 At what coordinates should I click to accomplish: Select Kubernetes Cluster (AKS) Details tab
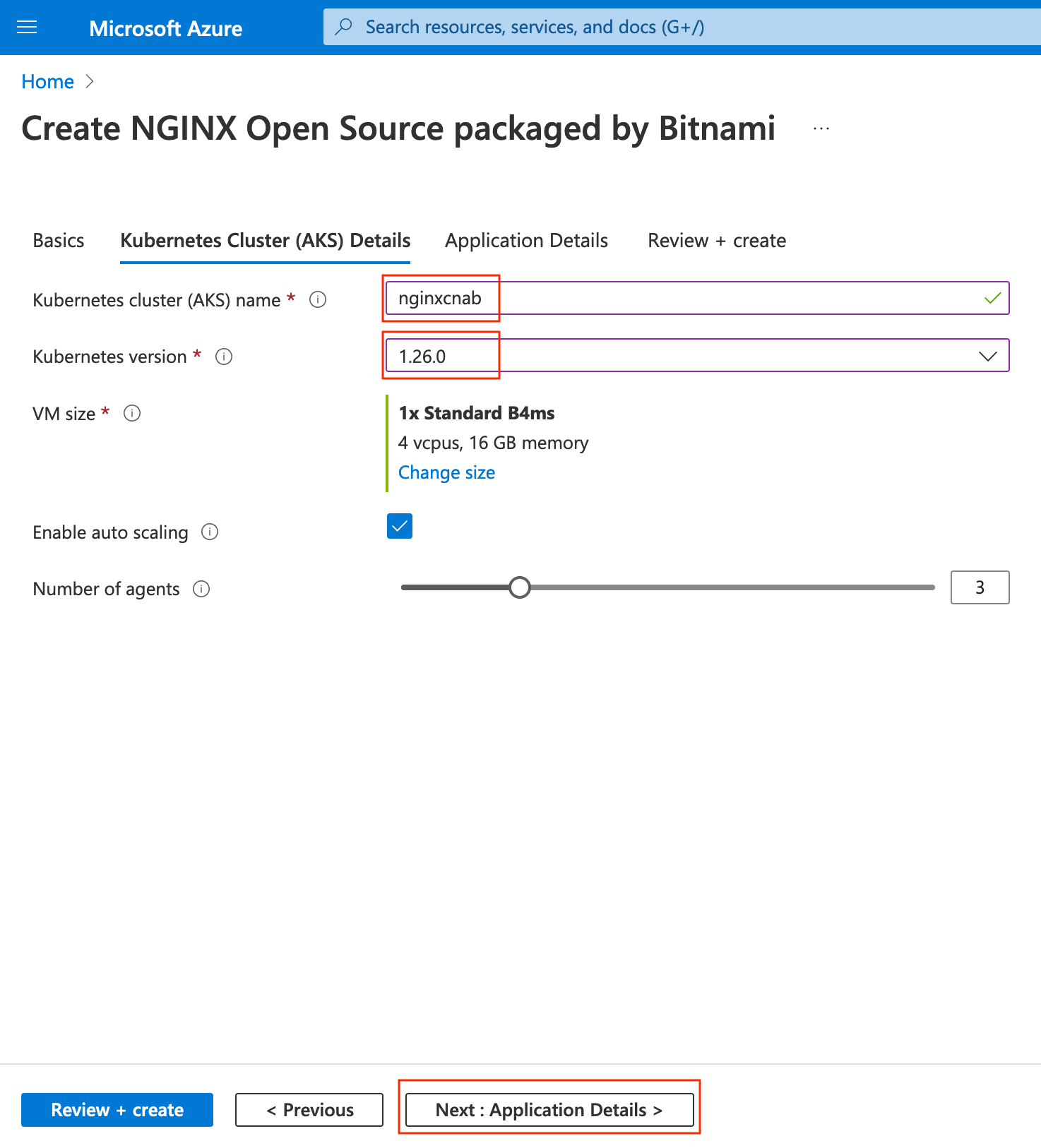266,241
